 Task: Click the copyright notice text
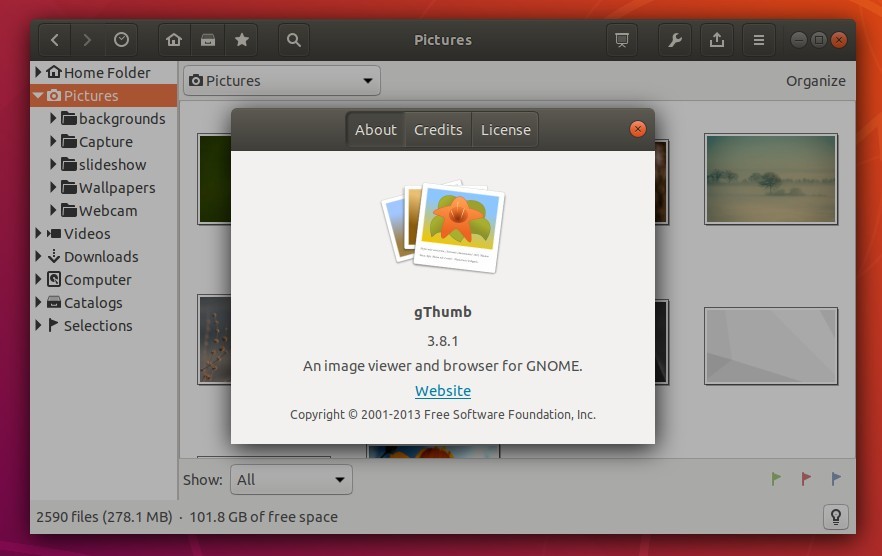pyautogui.click(x=443, y=415)
